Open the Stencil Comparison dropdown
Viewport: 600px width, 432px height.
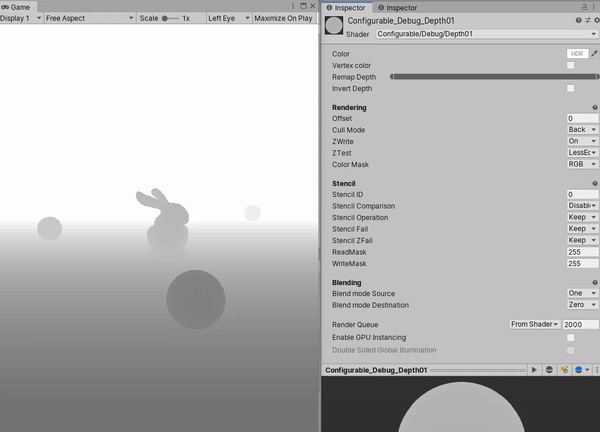[582, 205]
